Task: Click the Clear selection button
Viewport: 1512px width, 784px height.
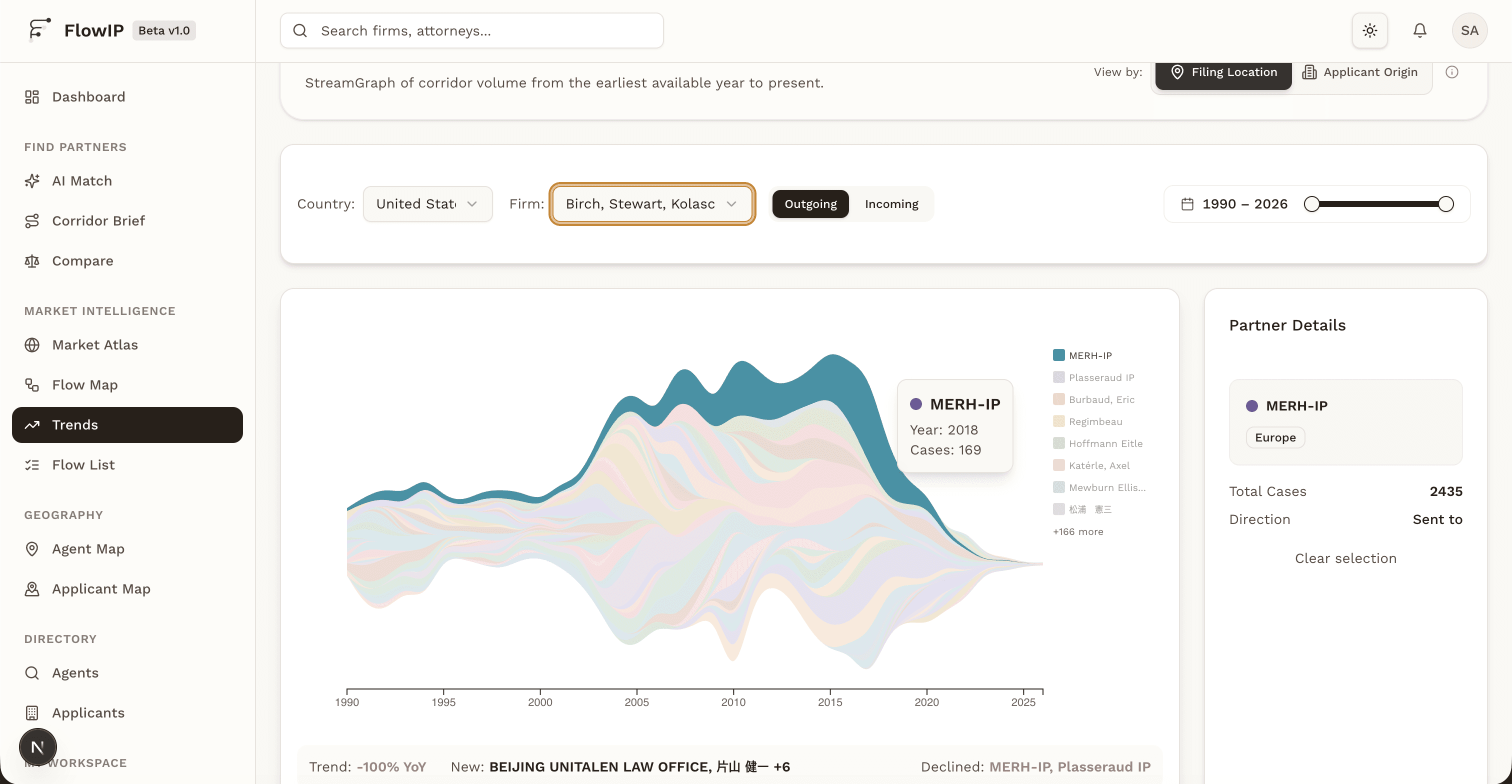Action: tap(1345, 558)
